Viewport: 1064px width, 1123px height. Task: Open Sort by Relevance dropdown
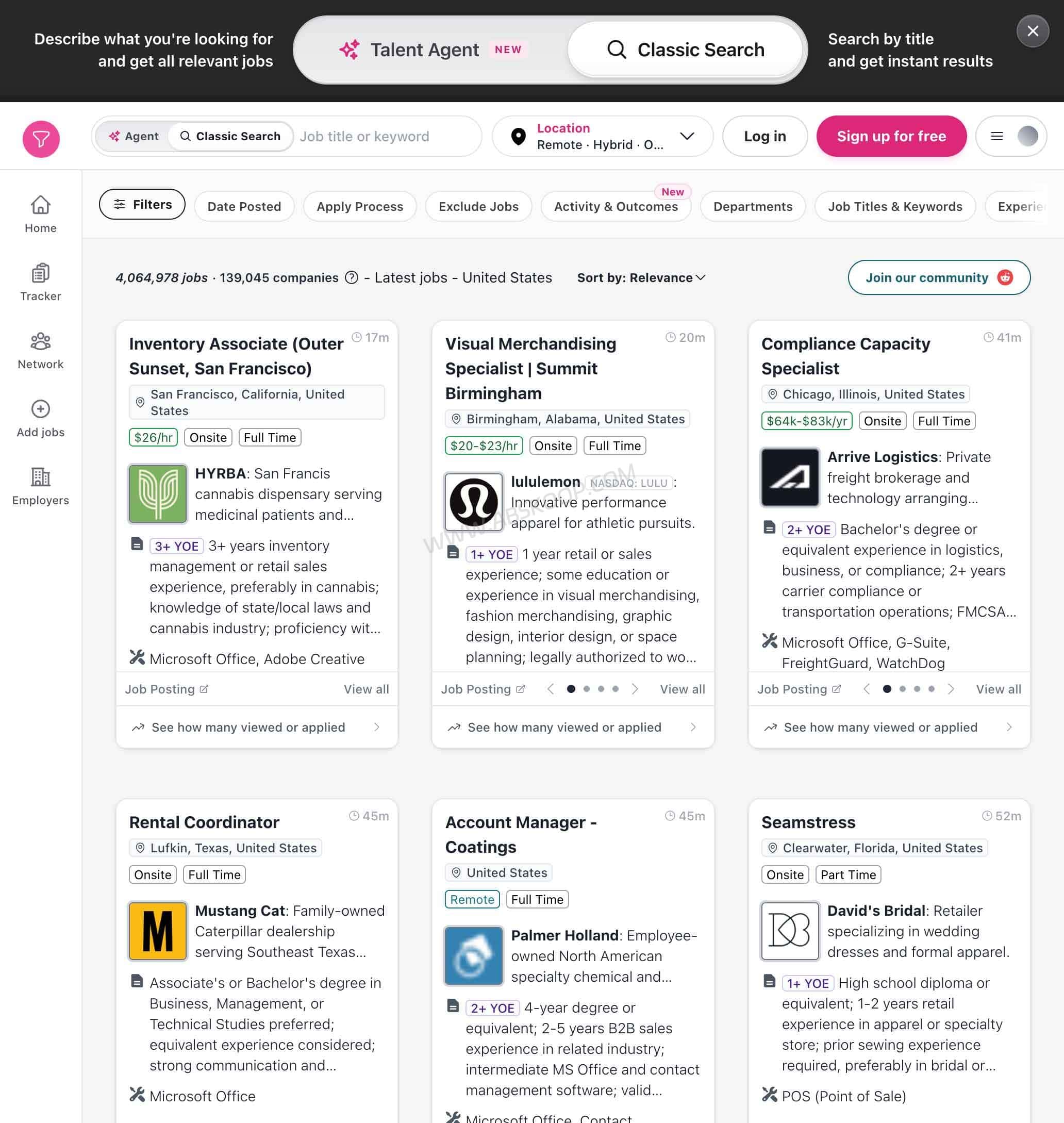tap(641, 277)
